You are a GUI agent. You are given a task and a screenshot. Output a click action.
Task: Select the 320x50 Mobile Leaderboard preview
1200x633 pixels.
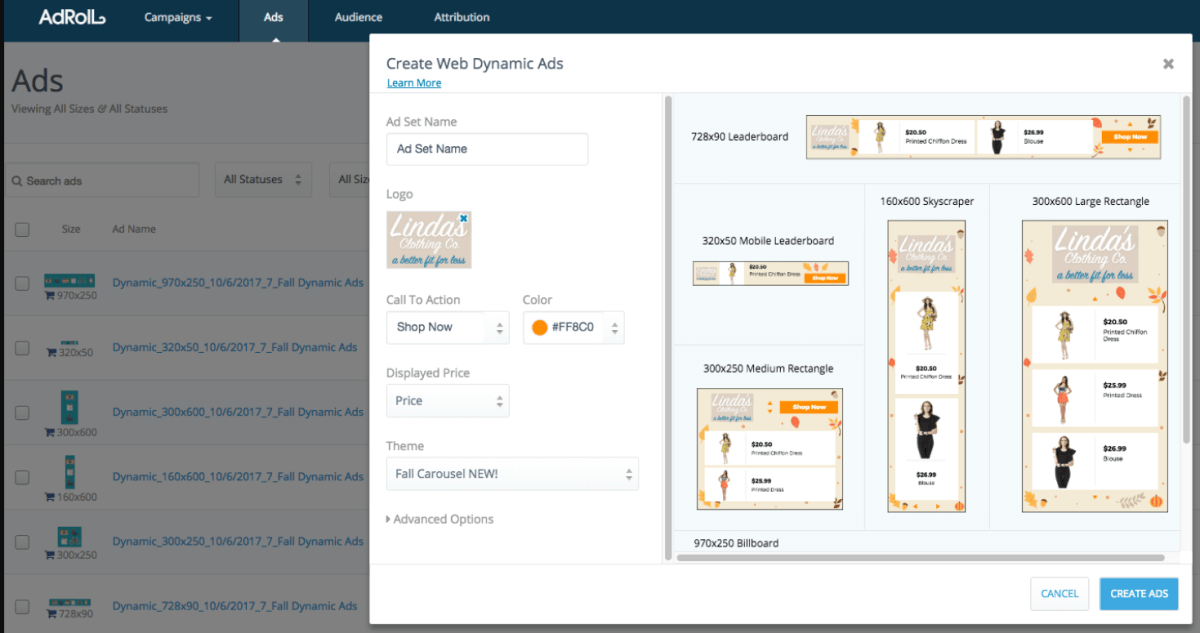click(770, 273)
